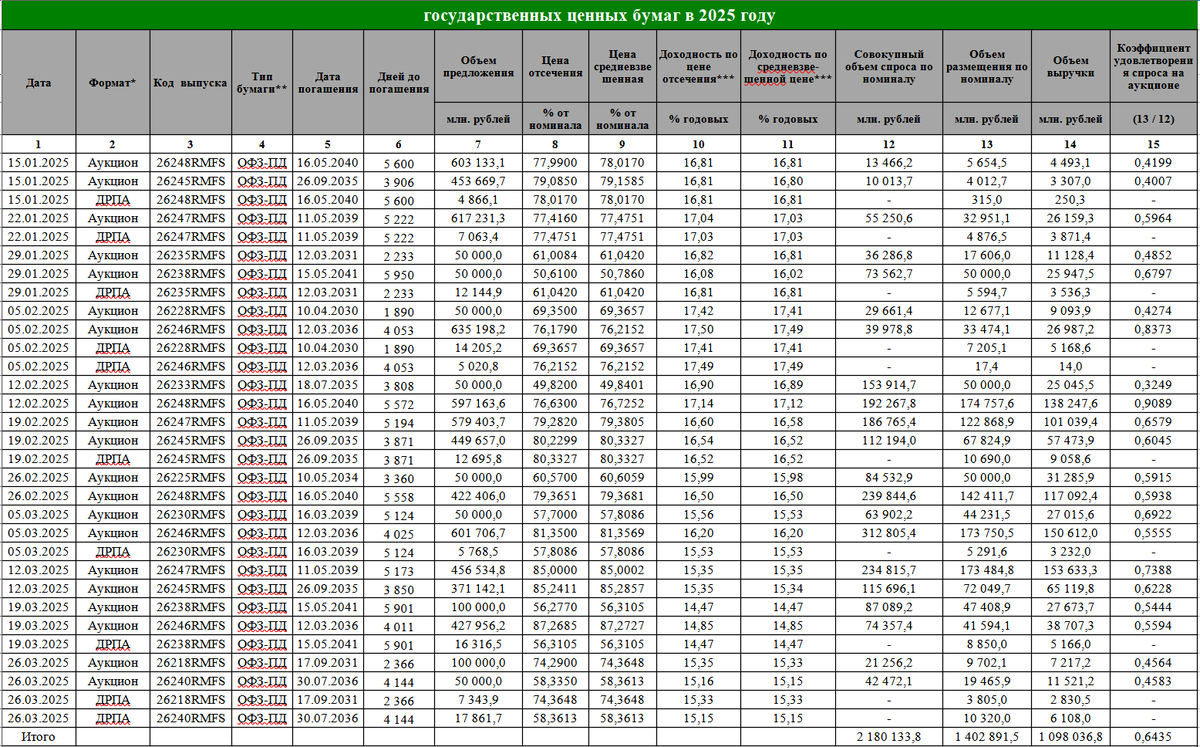1200x747 pixels.
Task: Click coefficient value '0,7388'
Action: 1154,570
